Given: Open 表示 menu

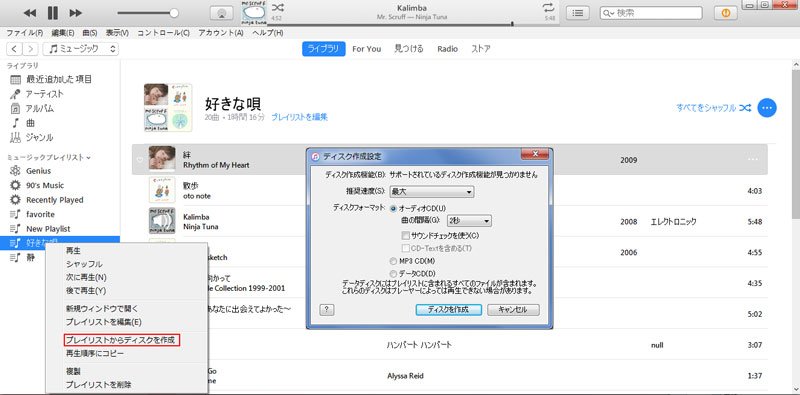Looking at the screenshot, I should pos(117,33).
